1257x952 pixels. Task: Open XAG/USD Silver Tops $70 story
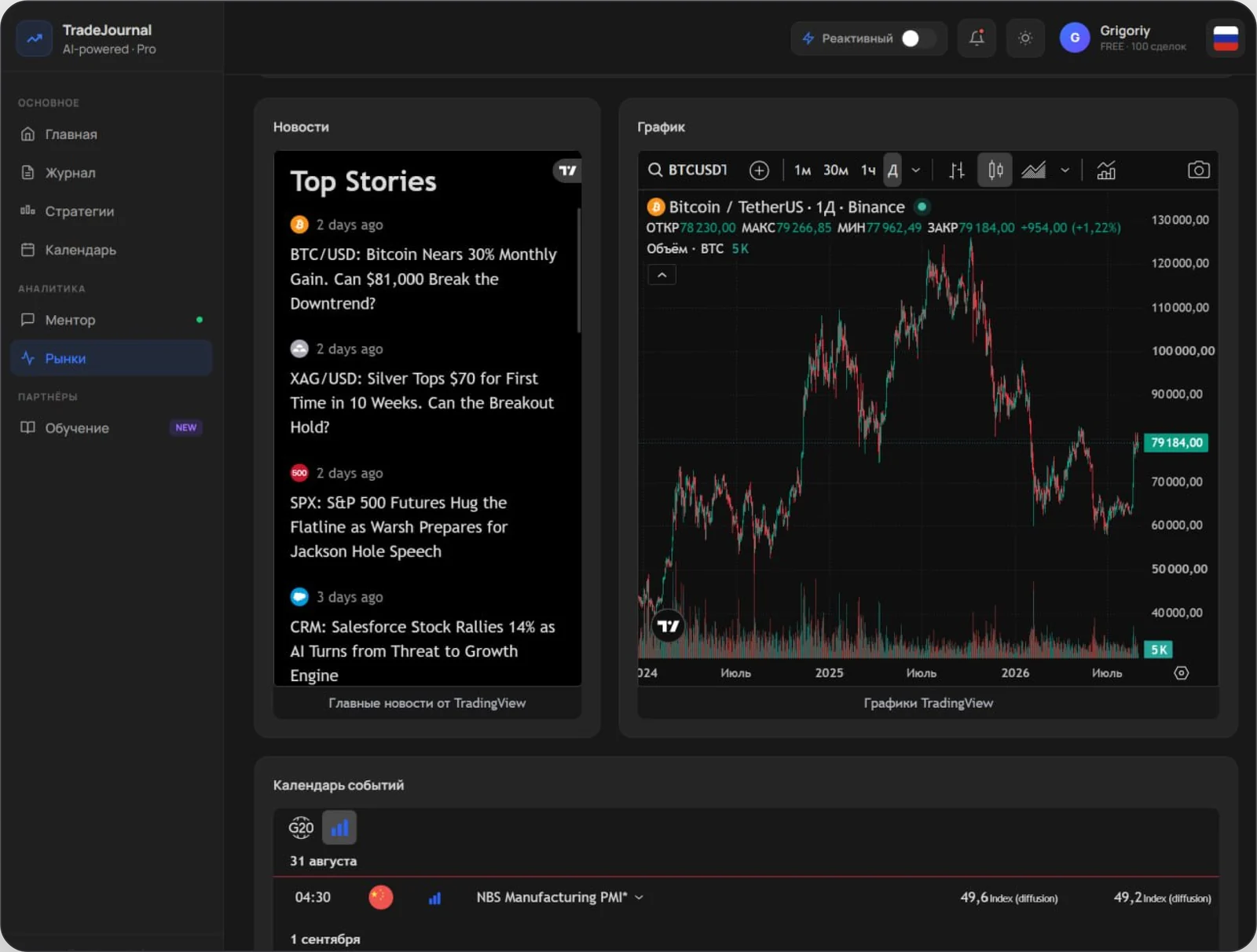pyautogui.click(x=422, y=403)
